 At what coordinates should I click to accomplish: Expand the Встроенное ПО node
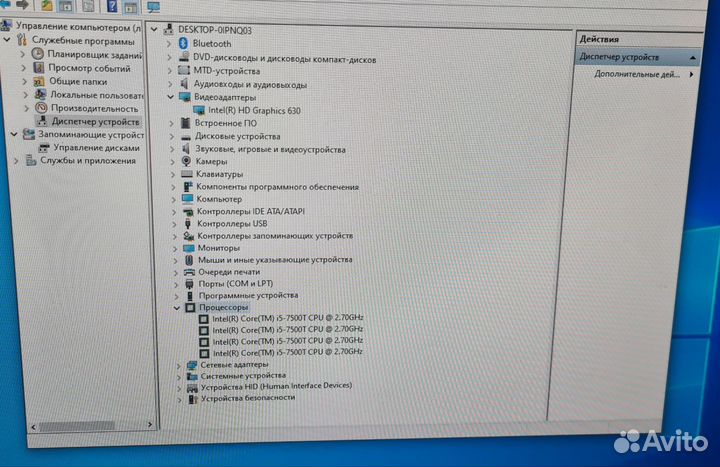tap(171, 124)
